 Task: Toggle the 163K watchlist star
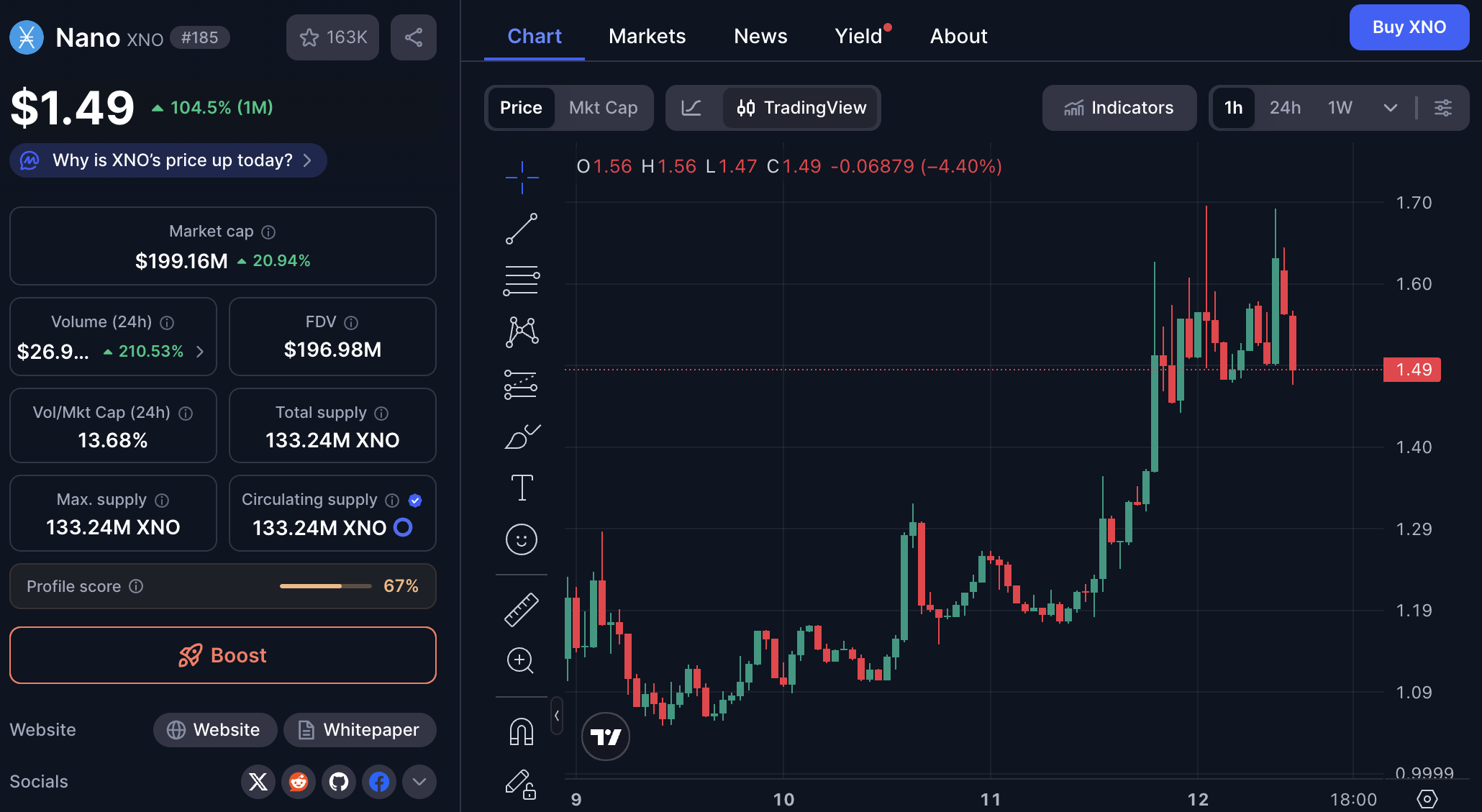coord(332,37)
